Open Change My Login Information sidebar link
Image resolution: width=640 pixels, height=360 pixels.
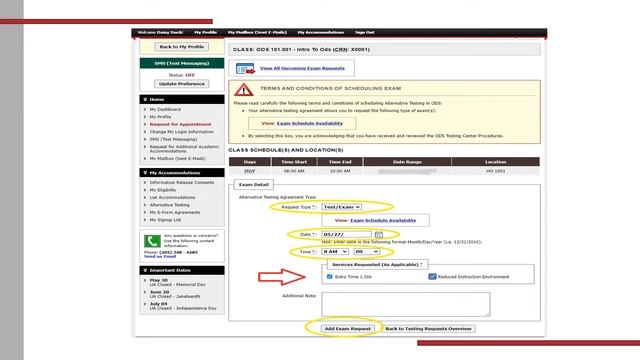[x=181, y=132]
